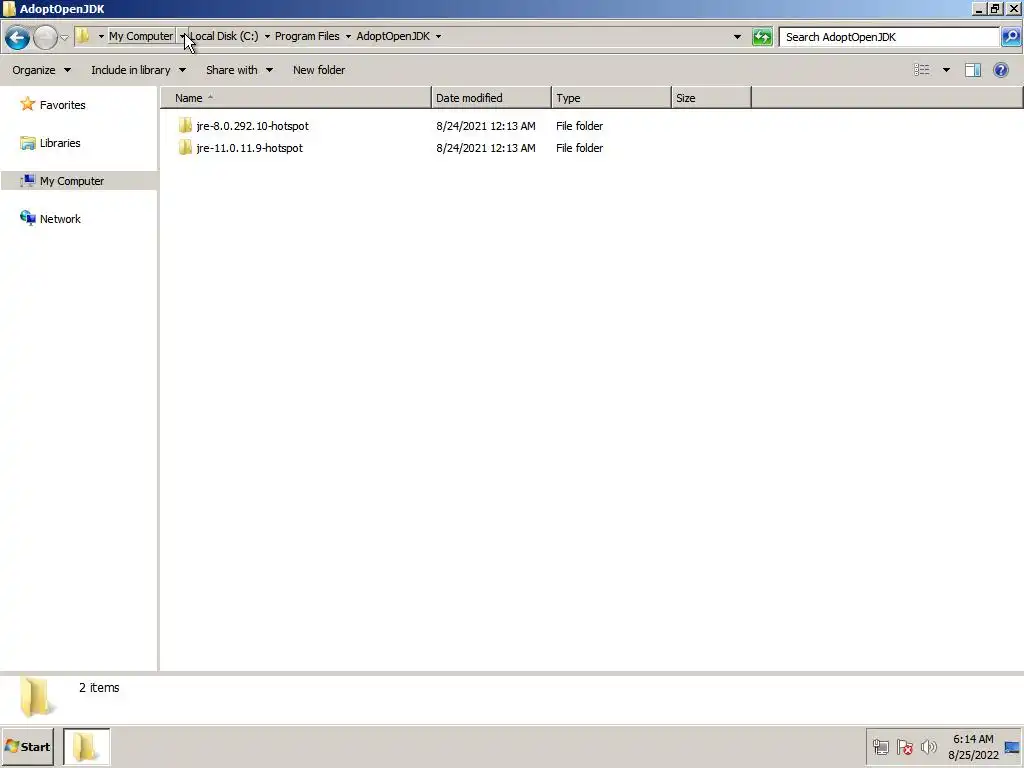Click the Change your view icon
Screen dimensions: 1024x768
921,70
